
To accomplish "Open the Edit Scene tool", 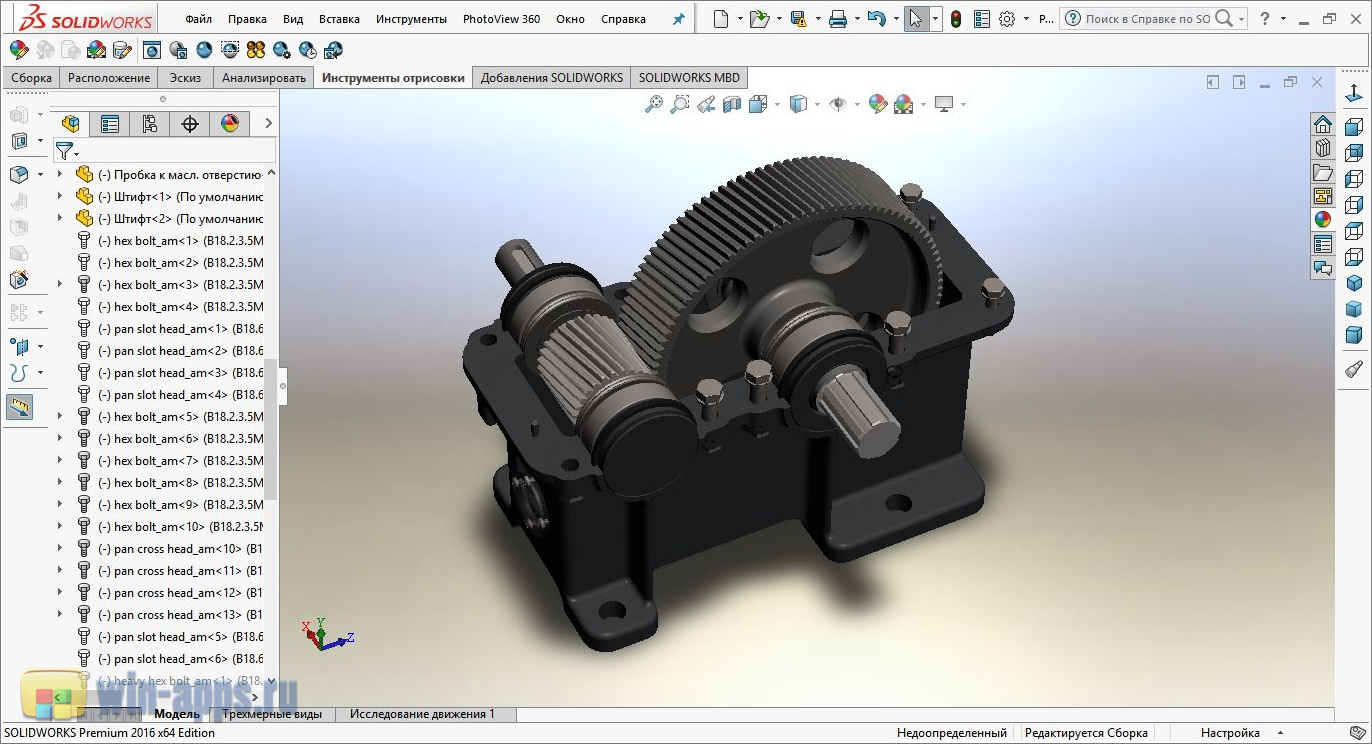I will tap(97, 49).
